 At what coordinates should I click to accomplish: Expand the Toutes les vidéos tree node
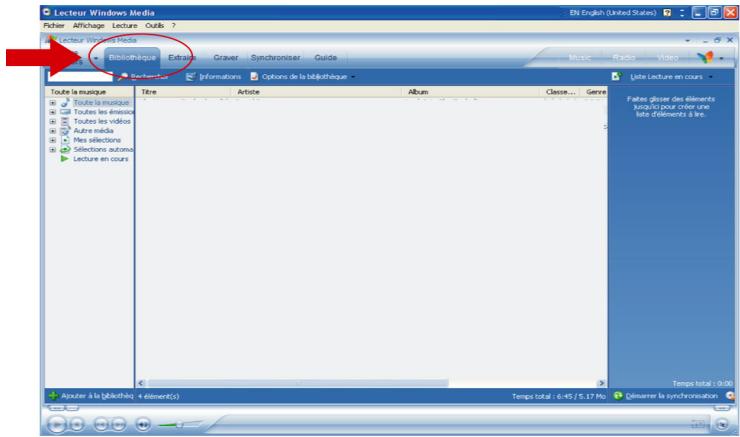click(52, 121)
